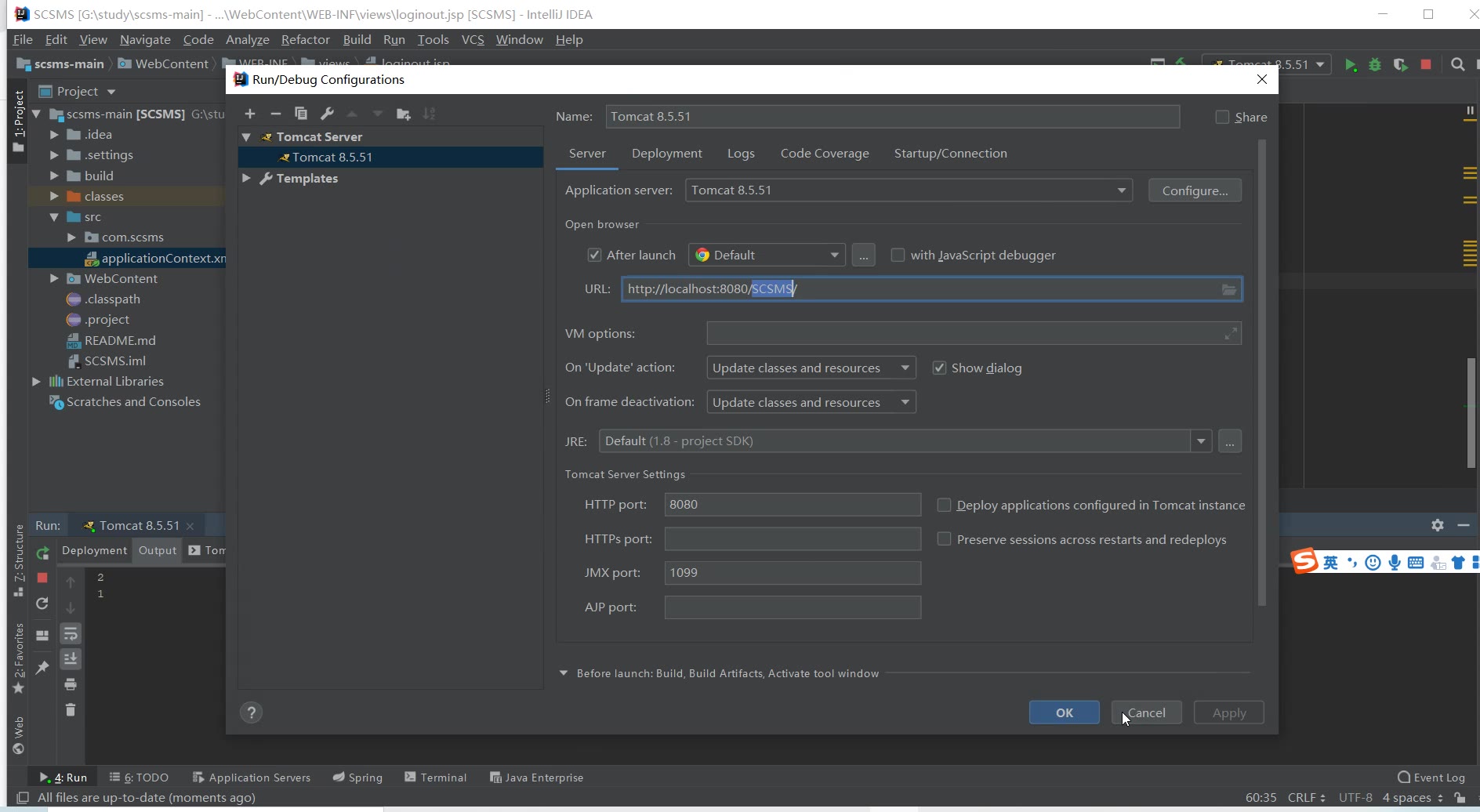Image resolution: width=1480 pixels, height=812 pixels.
Task: Toggle Show dialog checkbox
Action: coord(939,368)
